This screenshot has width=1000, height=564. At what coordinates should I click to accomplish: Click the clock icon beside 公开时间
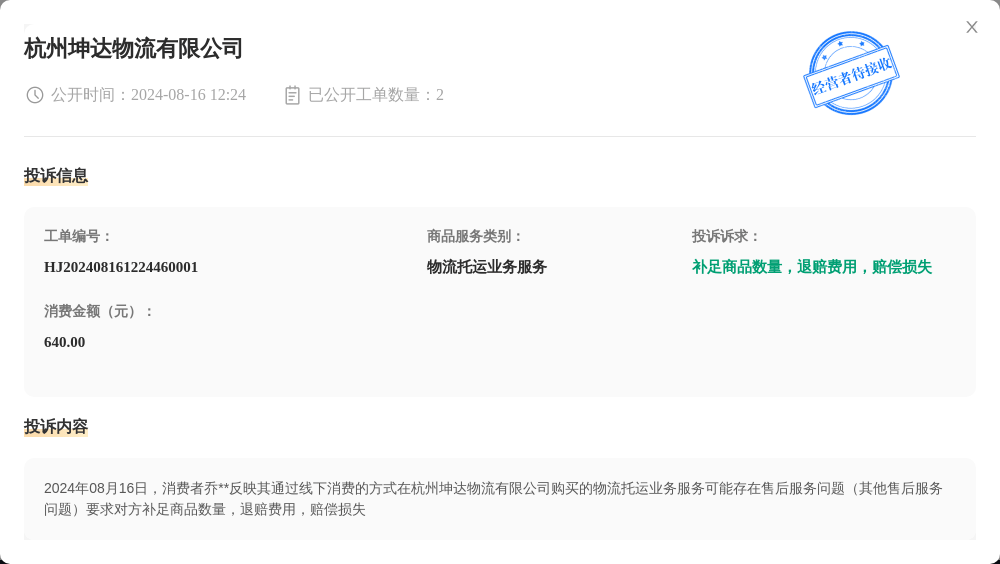coord(34,95)
